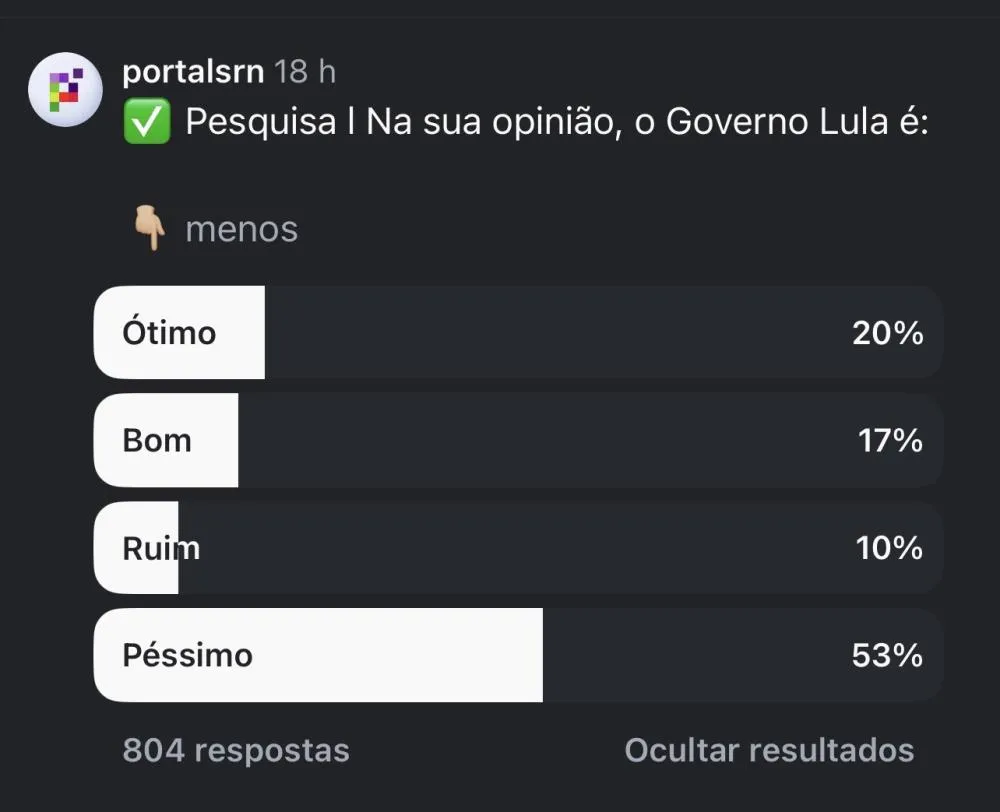Click the 17% result on Bom

coord(890,440)
